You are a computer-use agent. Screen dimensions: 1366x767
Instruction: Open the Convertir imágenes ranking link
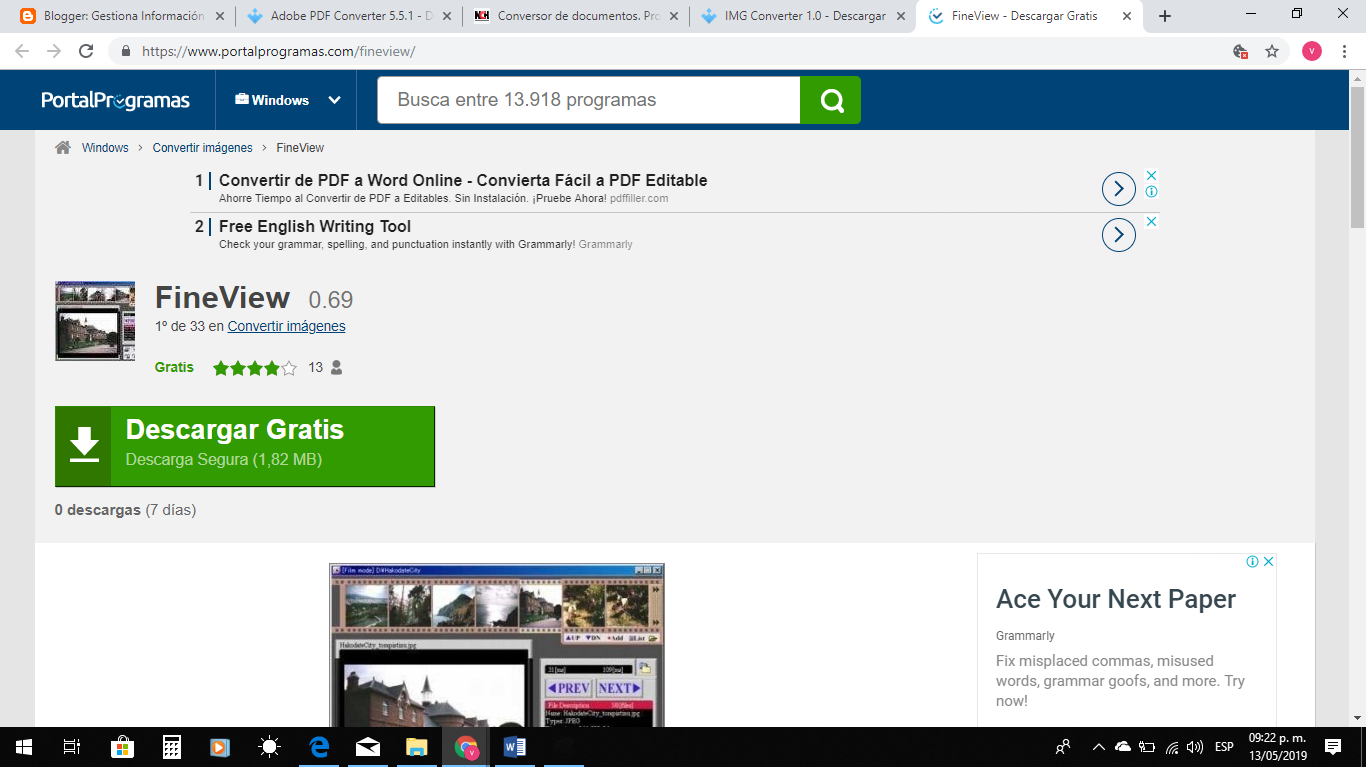[x=287, y=326]
